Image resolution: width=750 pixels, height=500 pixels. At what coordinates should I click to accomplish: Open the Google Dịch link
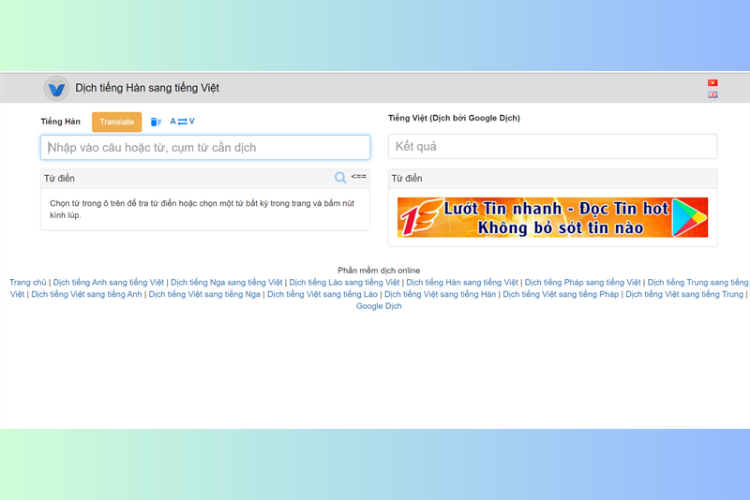click(x=378, y=306)
